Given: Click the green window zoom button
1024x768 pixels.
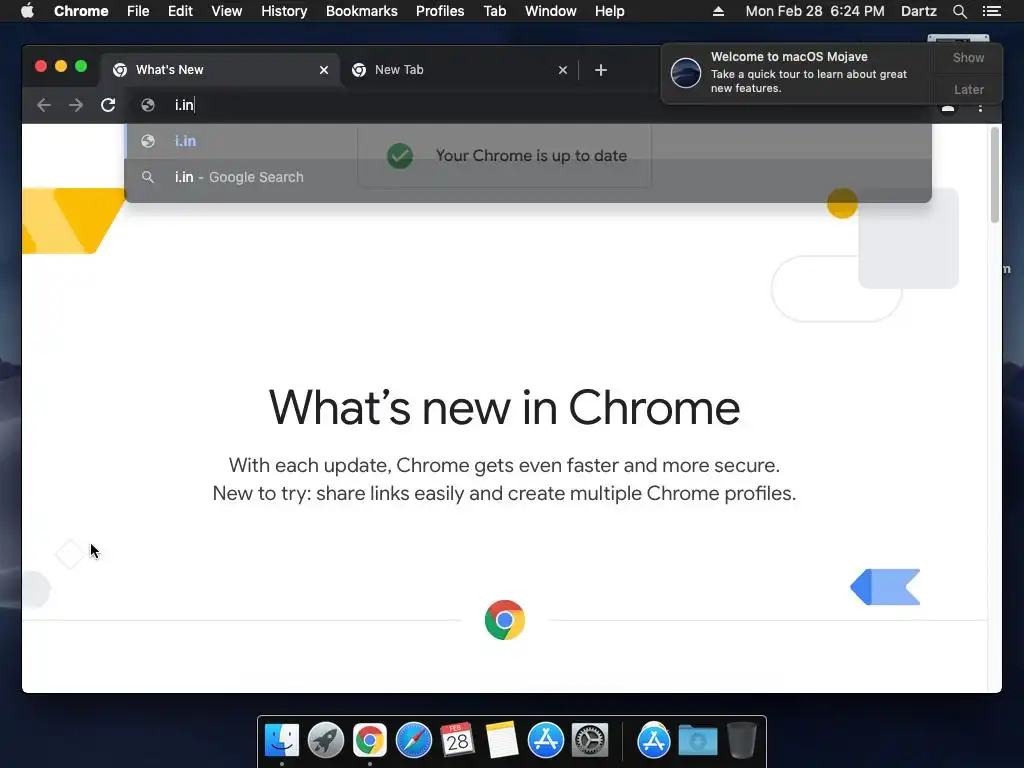Looking at the screenshot, I should [x=81, y=66].
